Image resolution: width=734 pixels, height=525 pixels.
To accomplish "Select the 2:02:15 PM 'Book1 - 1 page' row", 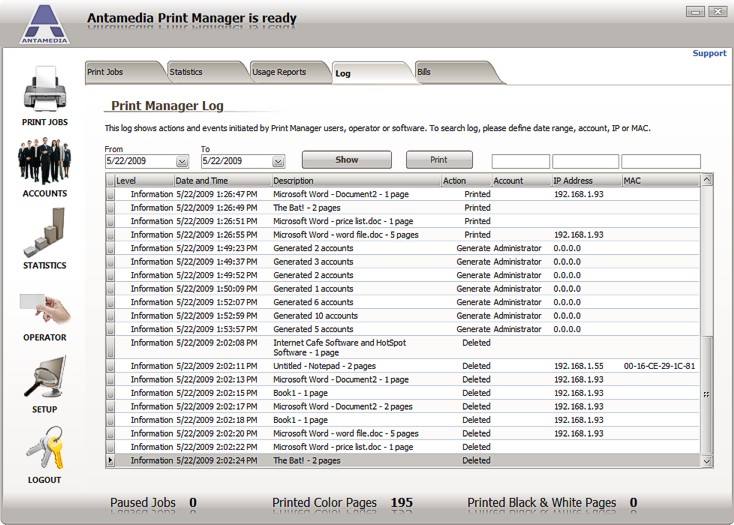I will pos(403,393).
